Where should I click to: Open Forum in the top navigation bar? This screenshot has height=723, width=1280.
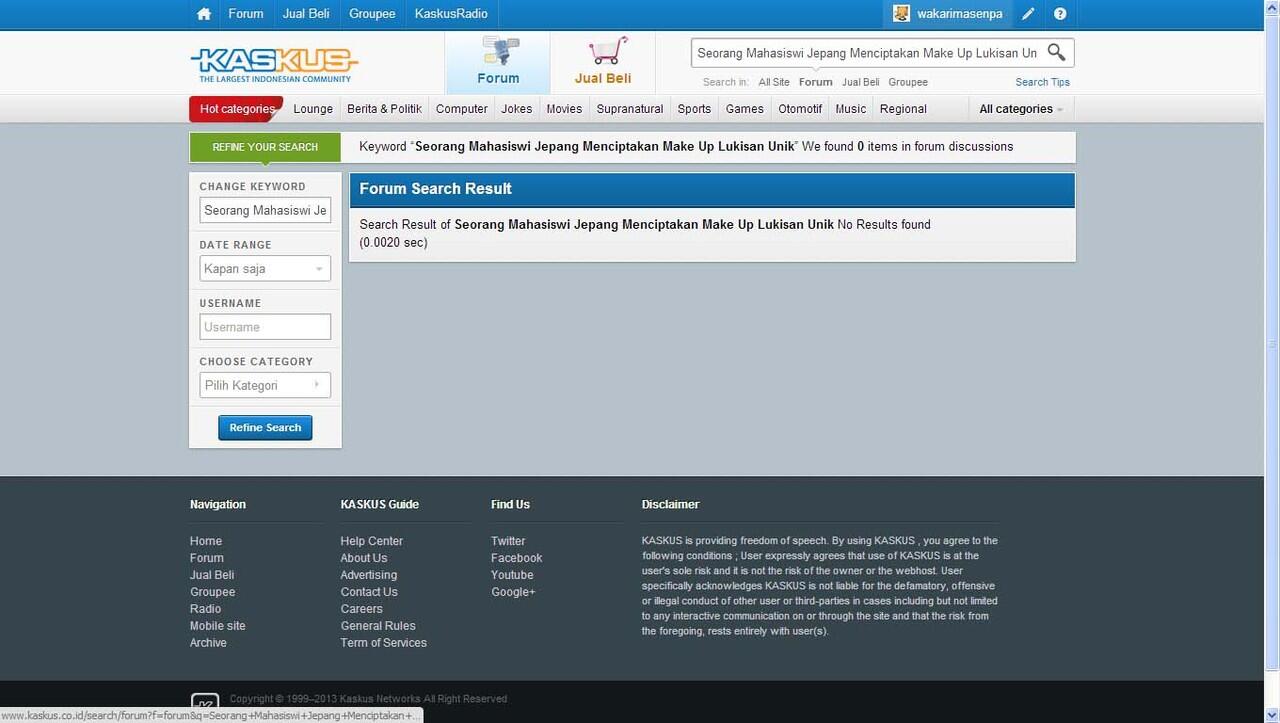tap(246, 14)
